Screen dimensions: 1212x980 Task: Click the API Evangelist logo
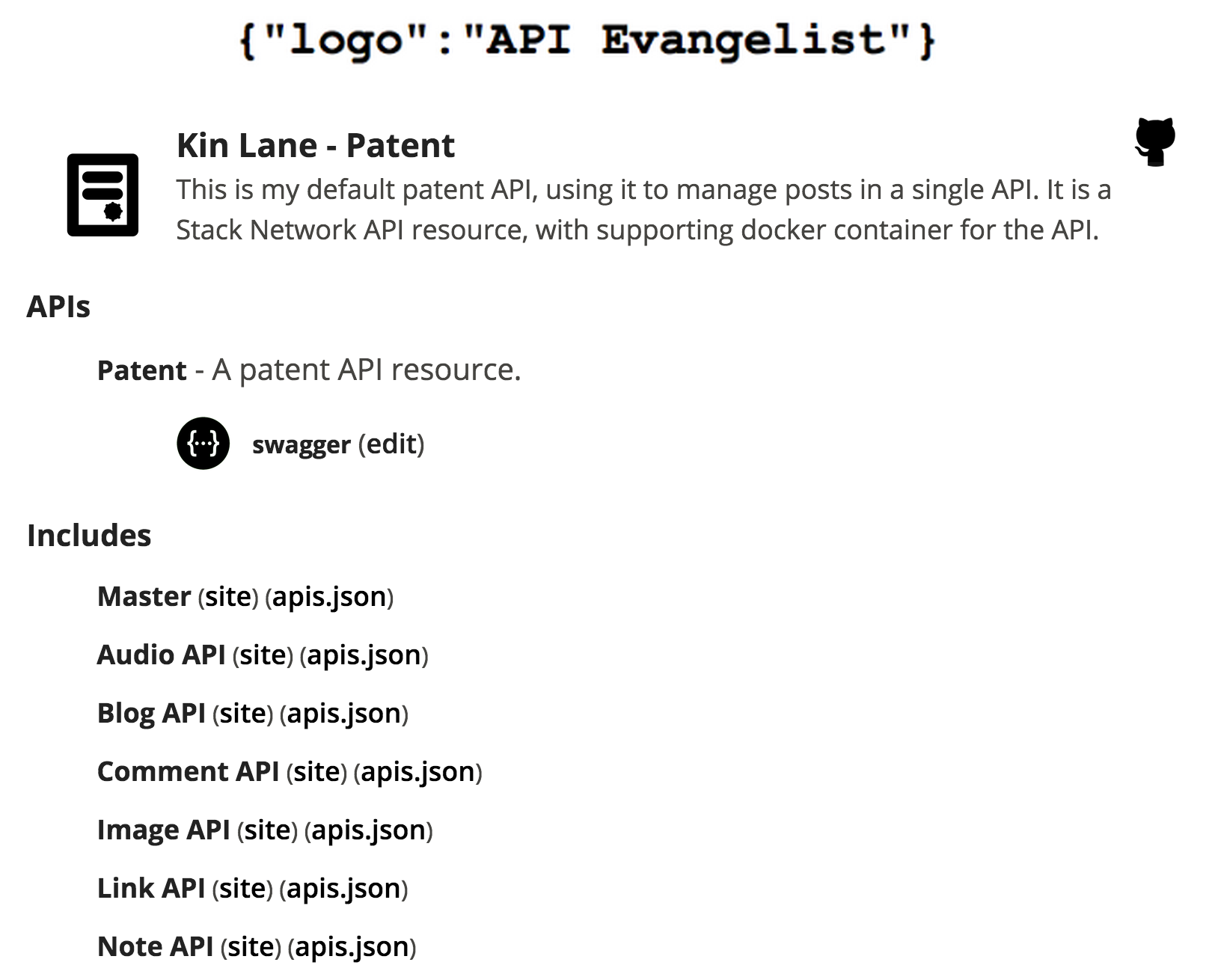tap(587, 40)
